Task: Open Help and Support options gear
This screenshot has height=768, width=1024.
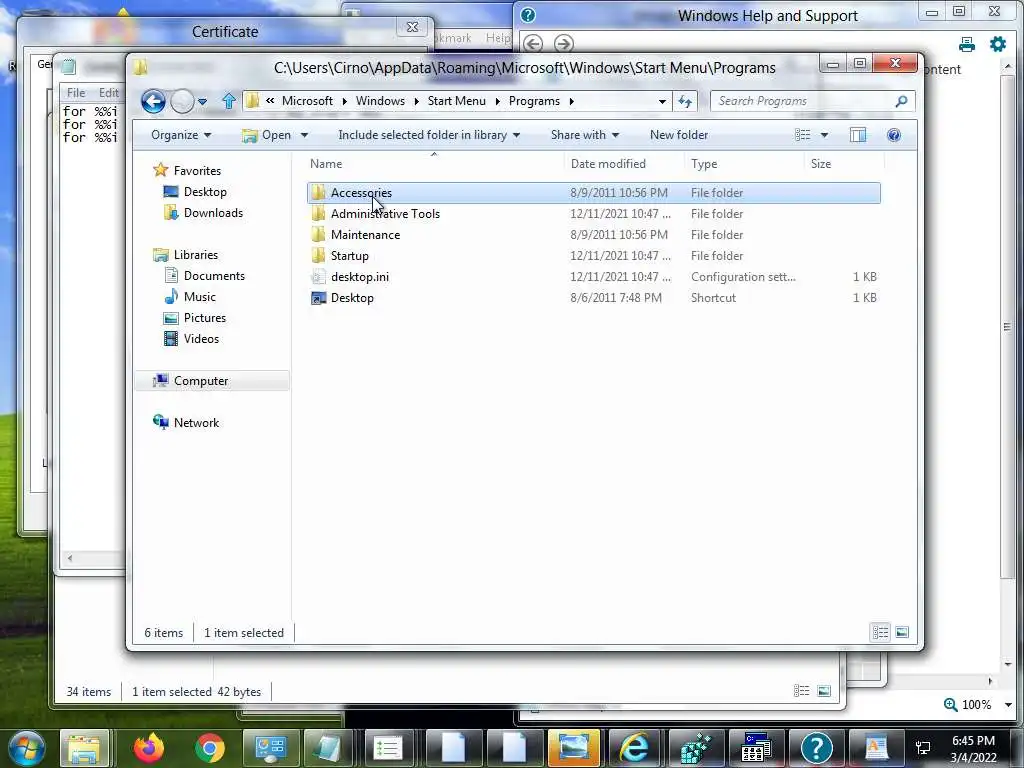Action: [998, 44]
